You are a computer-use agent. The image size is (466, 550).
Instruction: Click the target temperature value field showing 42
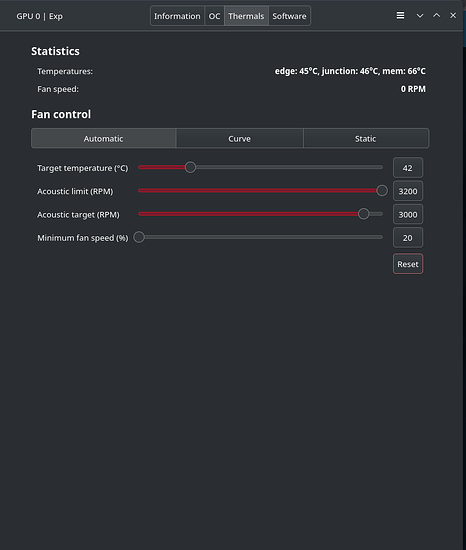coord(408,168)
